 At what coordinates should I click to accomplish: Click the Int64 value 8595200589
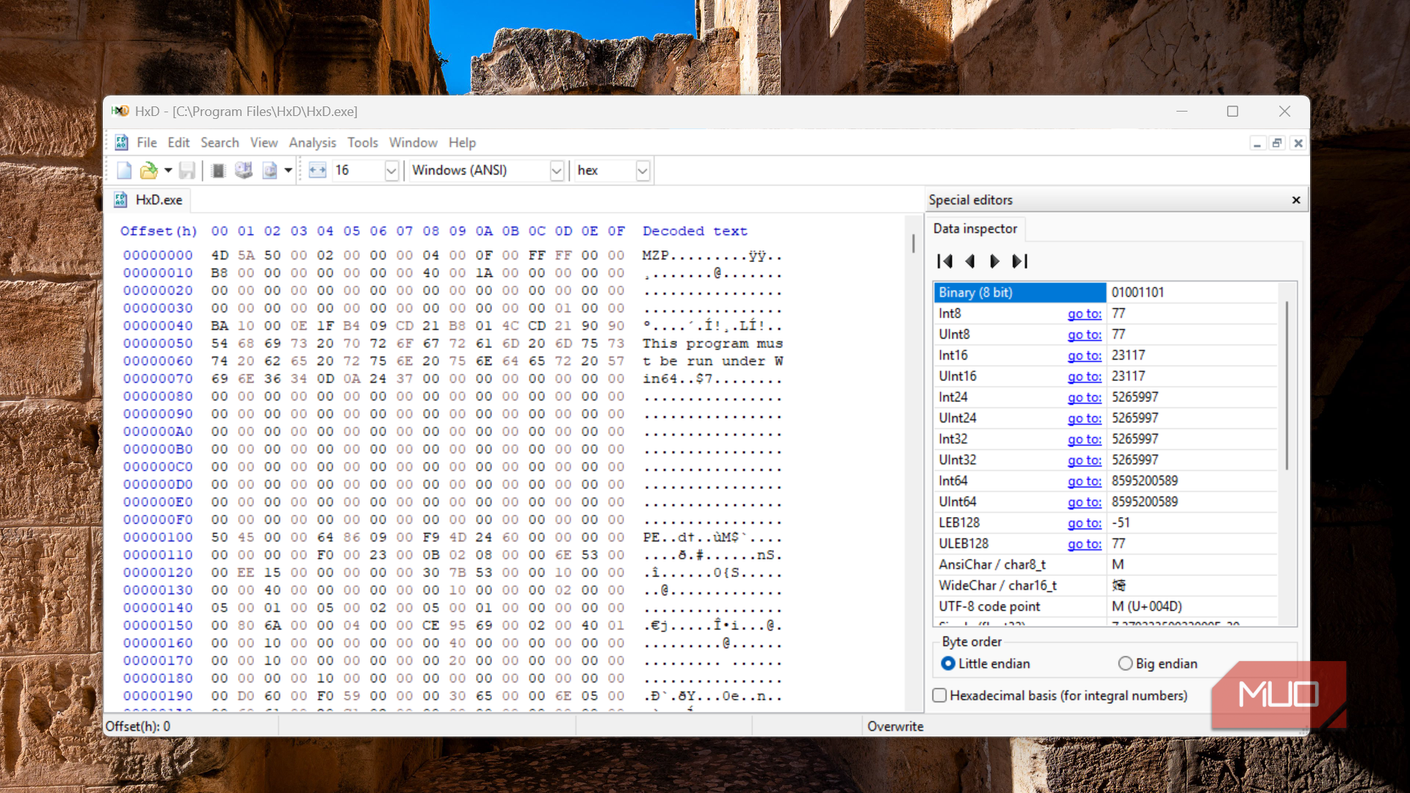1144,481
